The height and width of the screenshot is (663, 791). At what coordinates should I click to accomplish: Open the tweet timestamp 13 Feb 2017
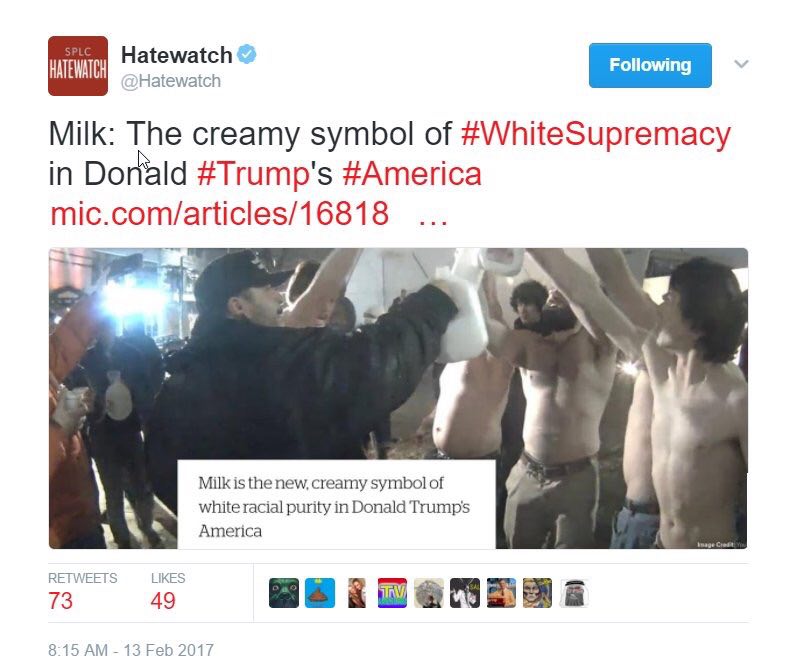coord(131,650)
